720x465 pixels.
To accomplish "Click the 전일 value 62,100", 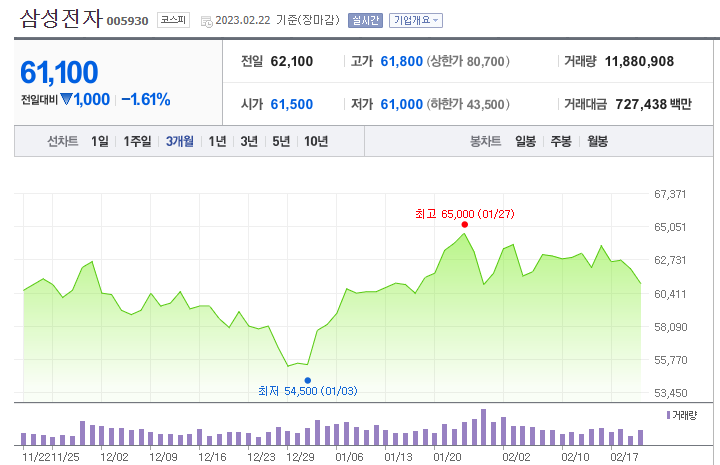I will tap(292, 61).
